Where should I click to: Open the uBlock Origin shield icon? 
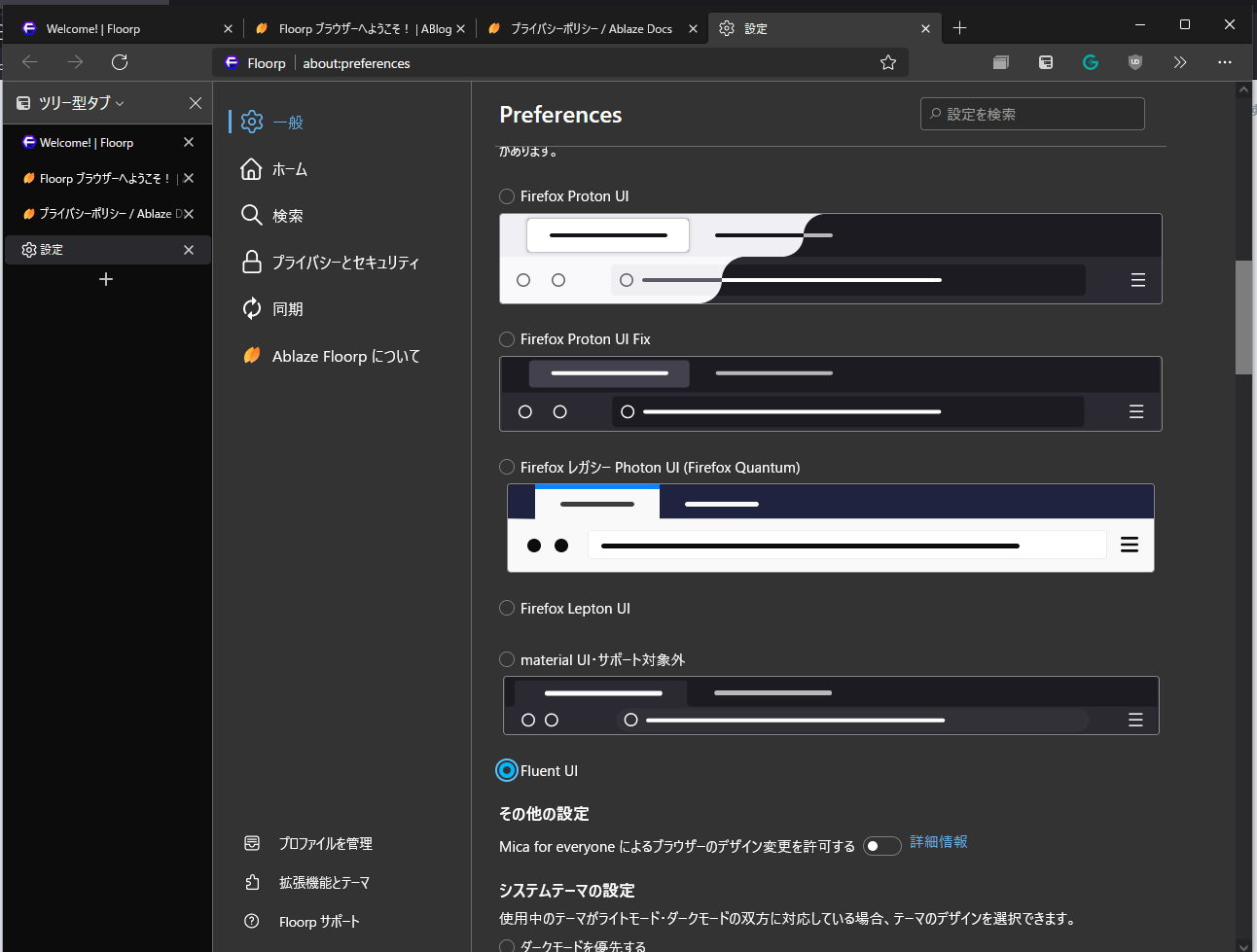coord(1135,62)
